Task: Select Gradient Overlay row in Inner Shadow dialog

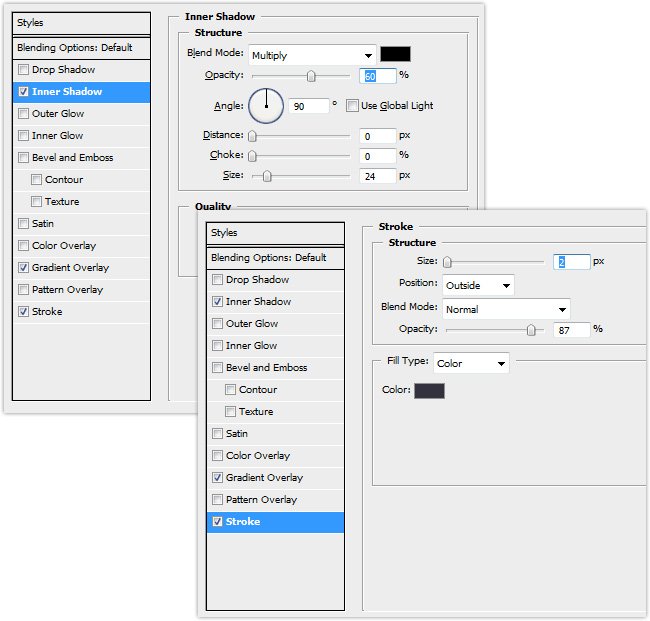Action: click(81, 267)
